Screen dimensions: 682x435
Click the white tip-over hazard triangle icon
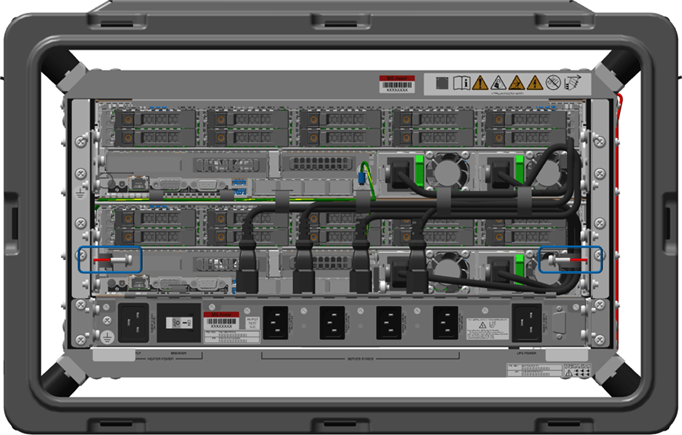498,83
